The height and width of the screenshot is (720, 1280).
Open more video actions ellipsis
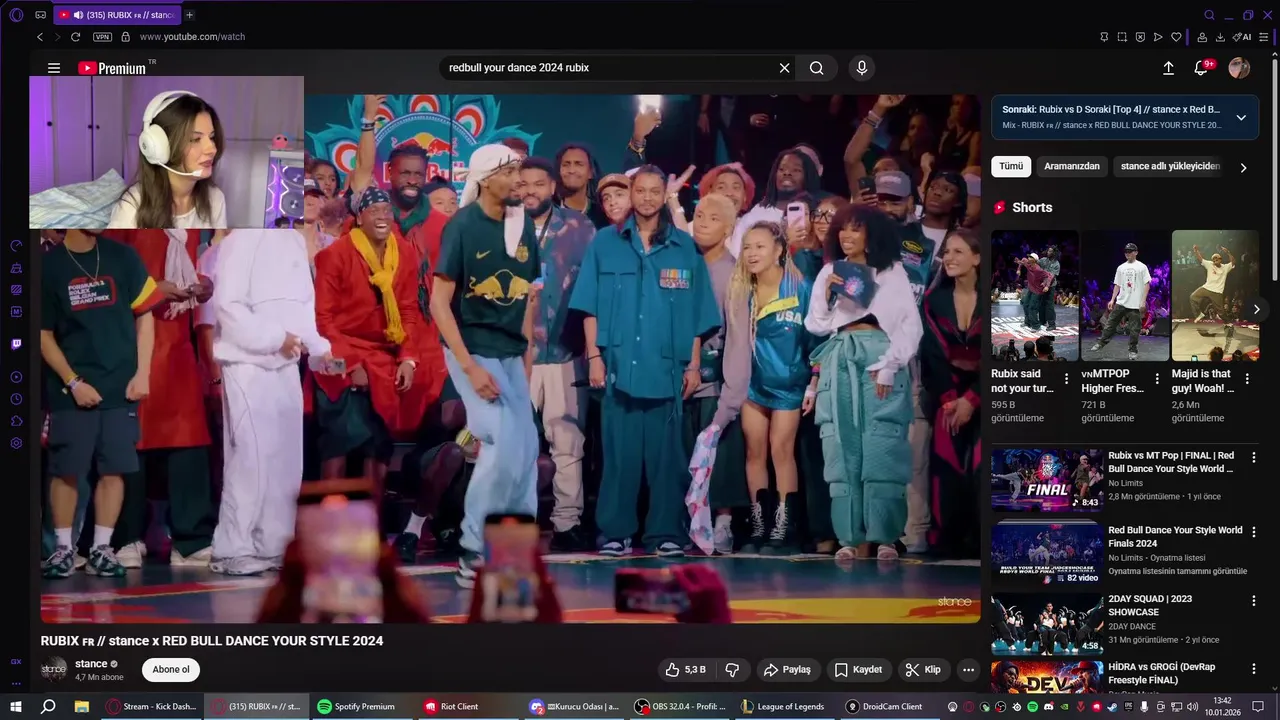(968, 670)
